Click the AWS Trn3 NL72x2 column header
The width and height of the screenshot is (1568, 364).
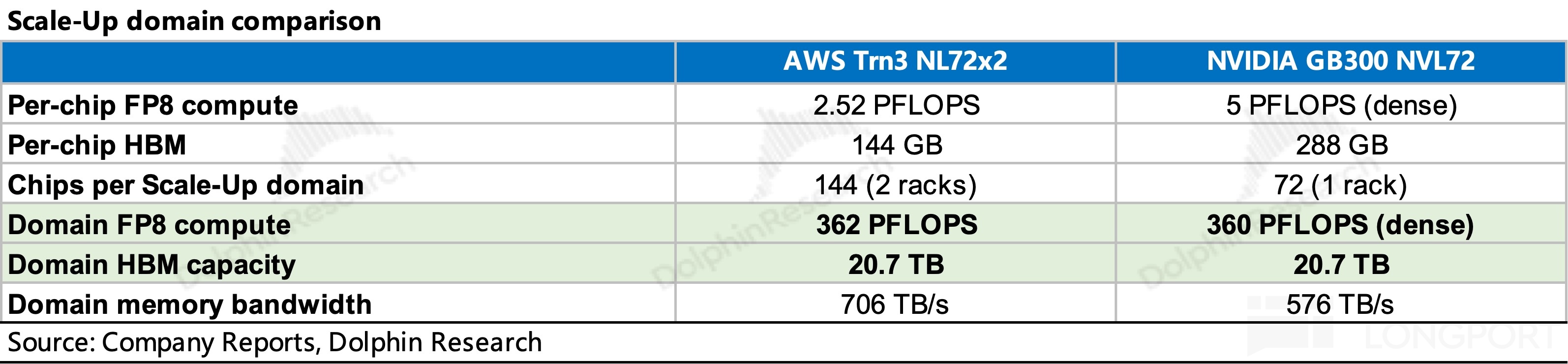coord(895,61)
